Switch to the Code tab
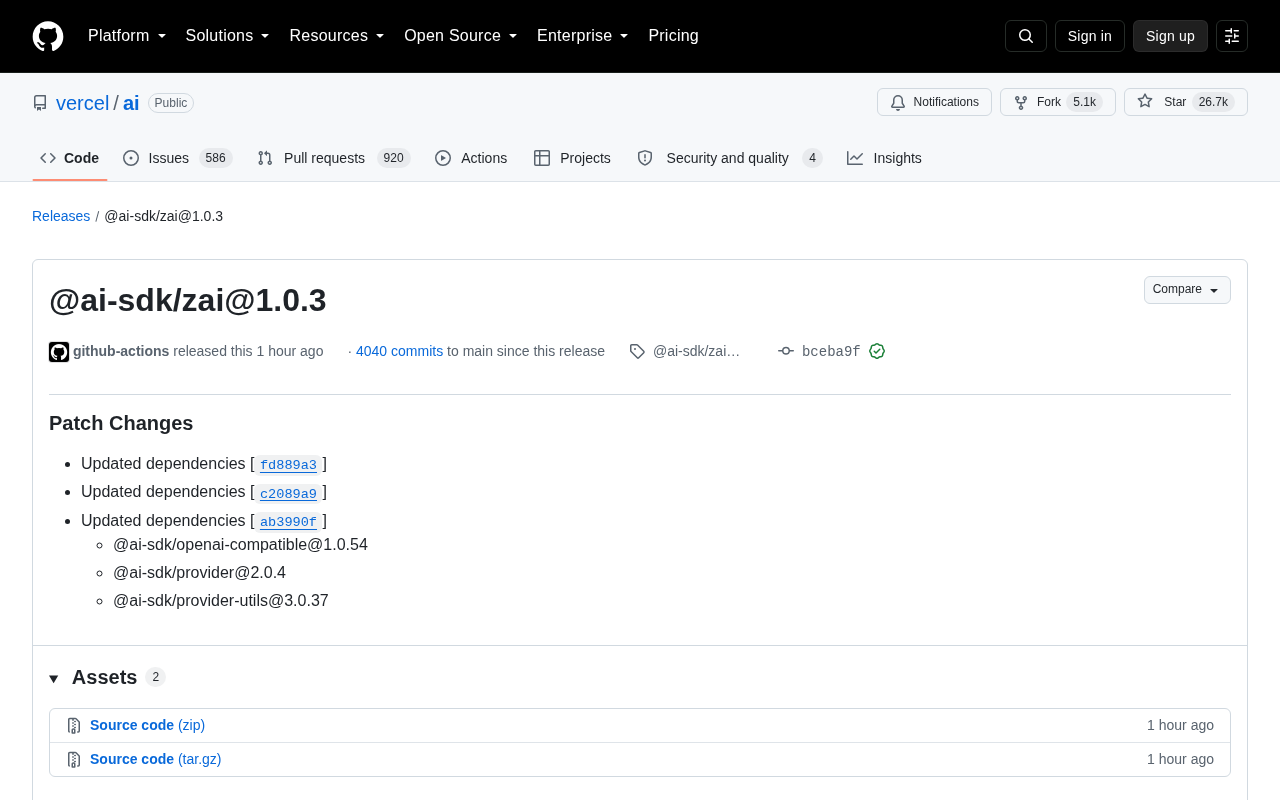The height and width of the screenshot is (800, 1280). [70, 158]
